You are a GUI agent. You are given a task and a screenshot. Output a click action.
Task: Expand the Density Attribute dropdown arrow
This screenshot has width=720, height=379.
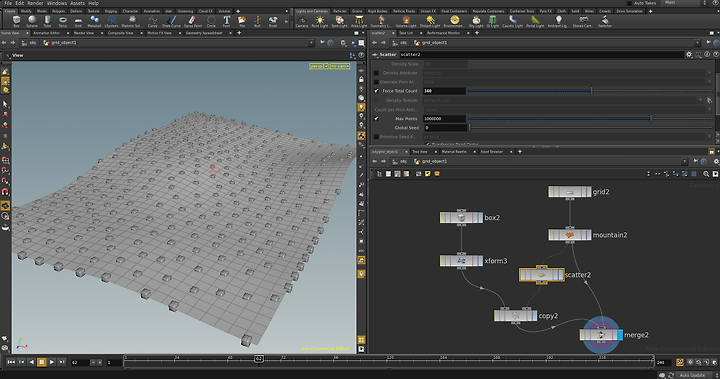click(709, 73)
